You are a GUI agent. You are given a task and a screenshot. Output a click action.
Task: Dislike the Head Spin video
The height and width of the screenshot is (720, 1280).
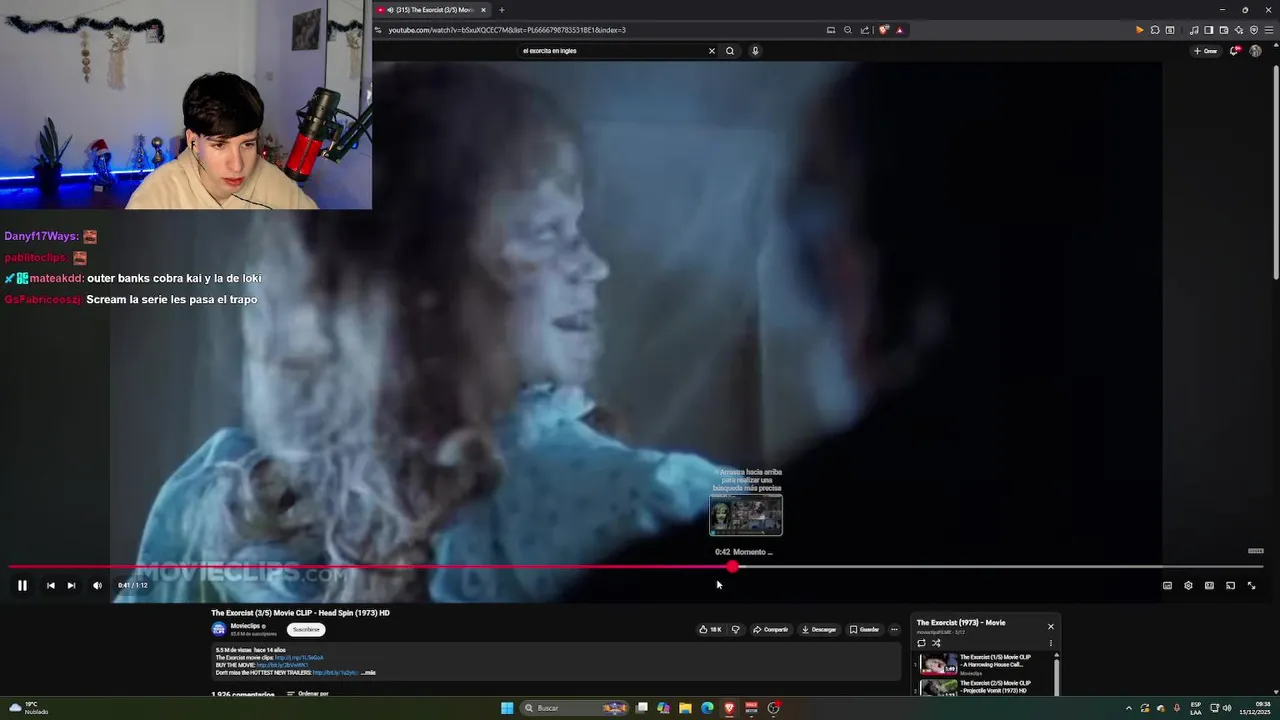pos(735,630)
